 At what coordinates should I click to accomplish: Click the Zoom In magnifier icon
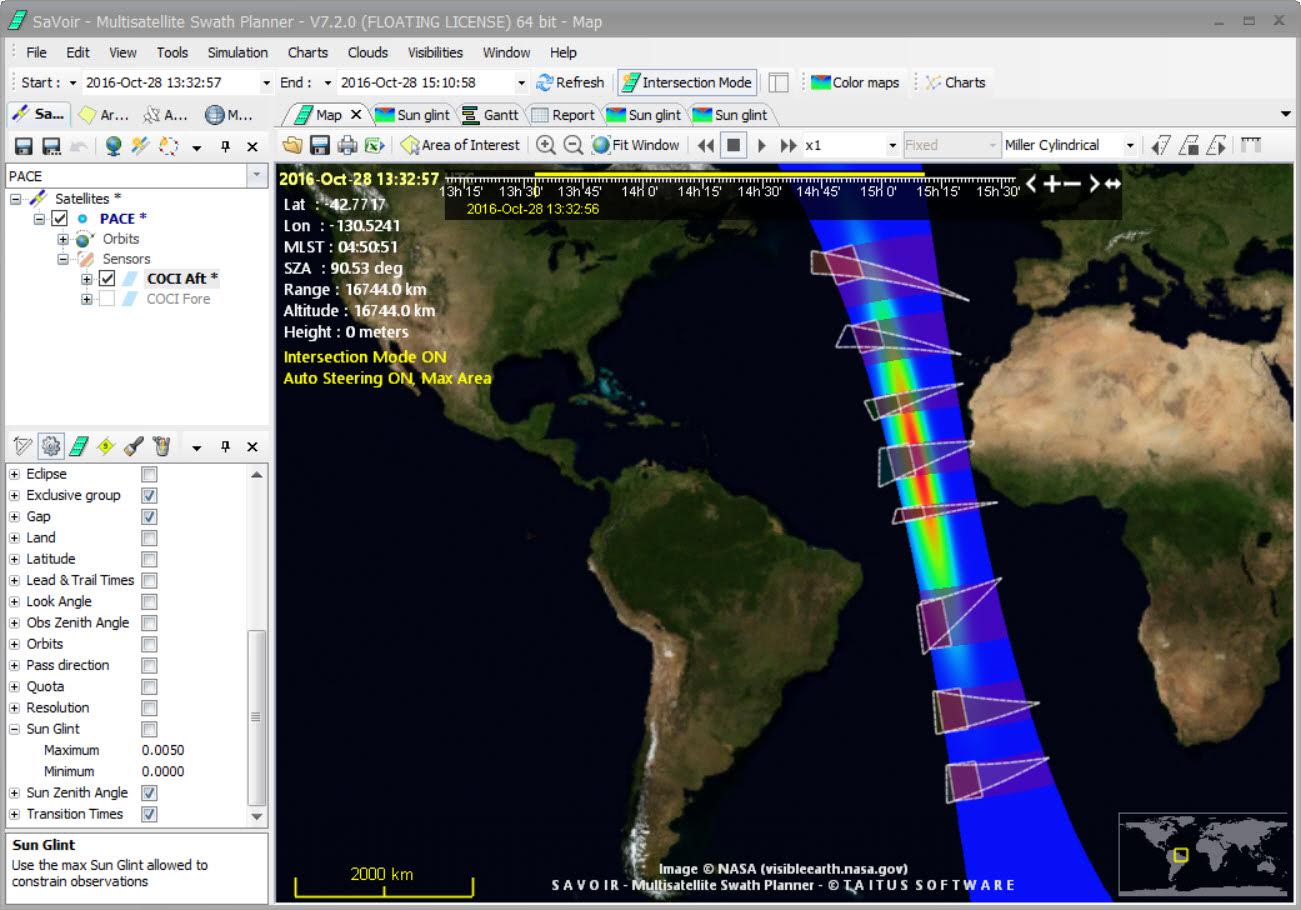(546, 145)
